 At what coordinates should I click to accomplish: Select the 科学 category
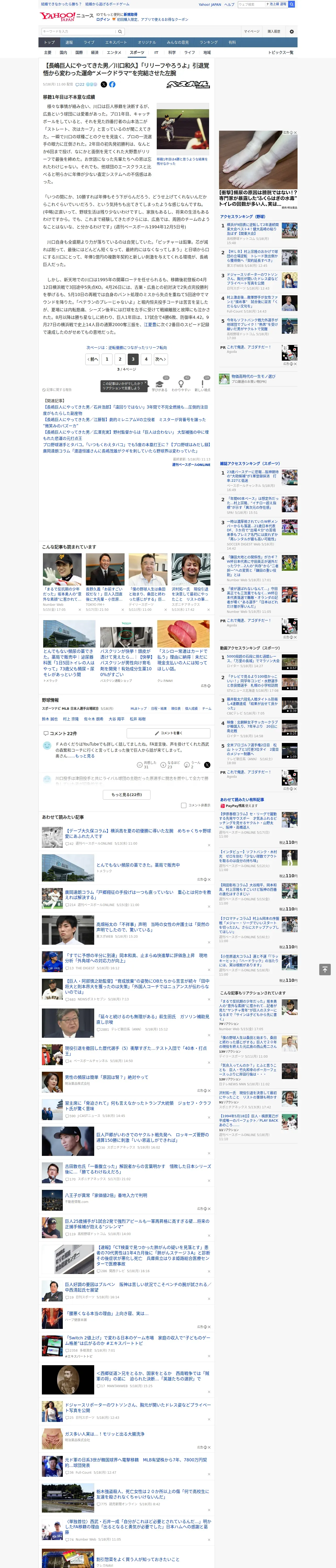pos(172,52)
